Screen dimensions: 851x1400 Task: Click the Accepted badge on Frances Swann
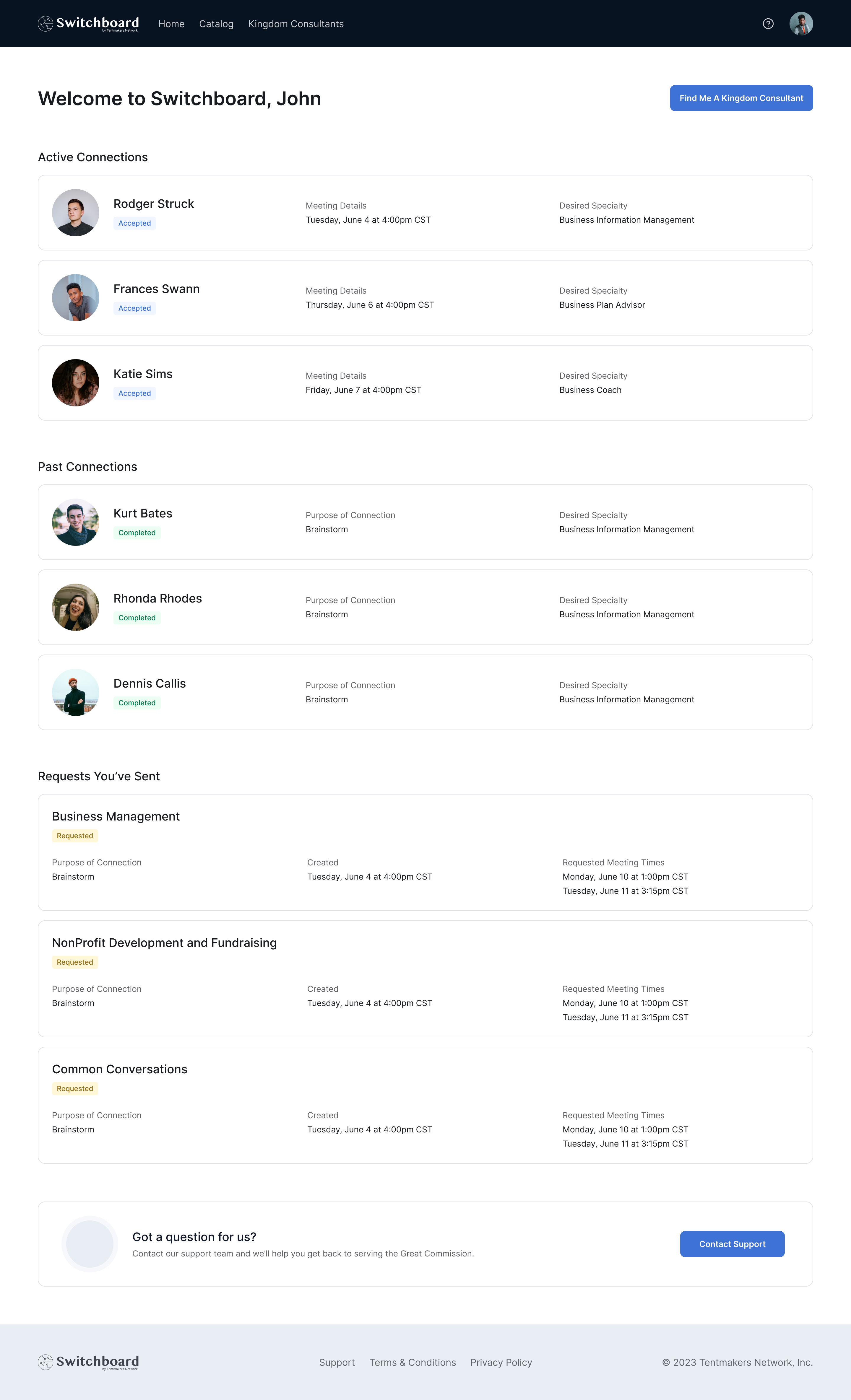tap(134, 308)
